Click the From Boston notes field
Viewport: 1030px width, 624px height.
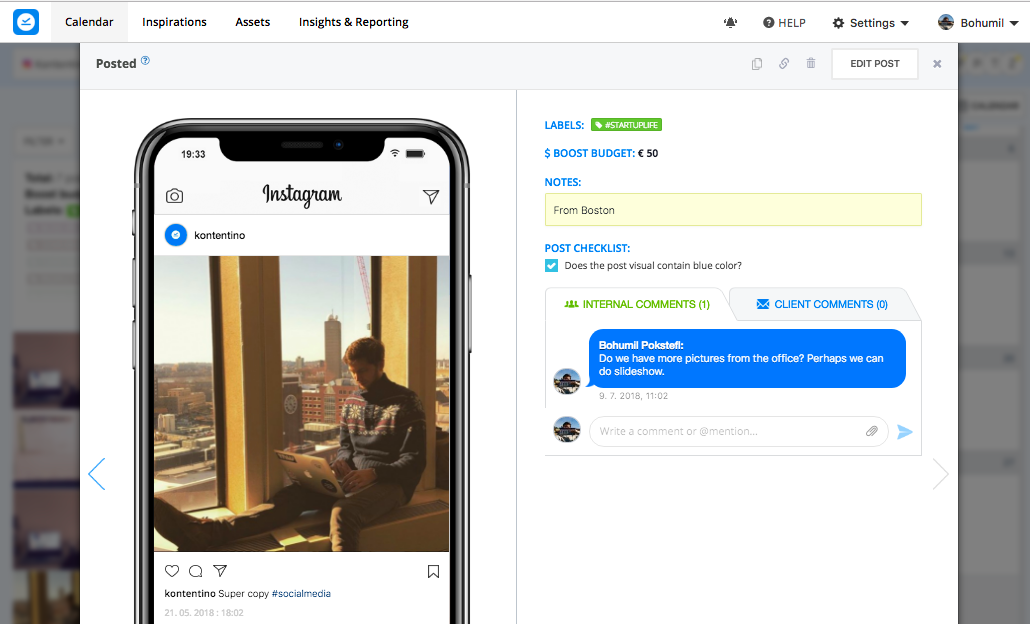tap(732, 210)
